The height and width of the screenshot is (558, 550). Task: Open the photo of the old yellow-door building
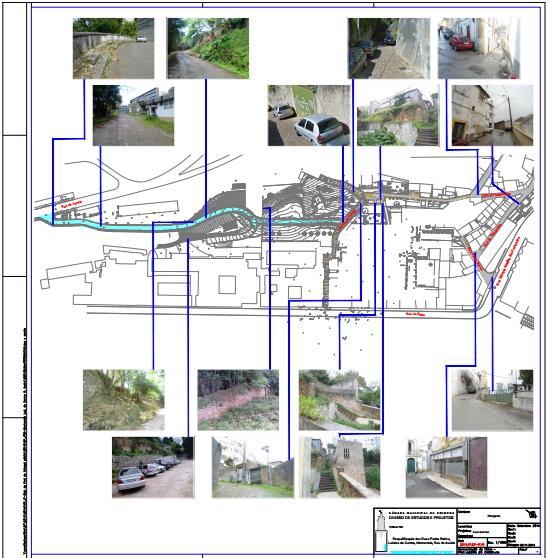click(492, 115)
